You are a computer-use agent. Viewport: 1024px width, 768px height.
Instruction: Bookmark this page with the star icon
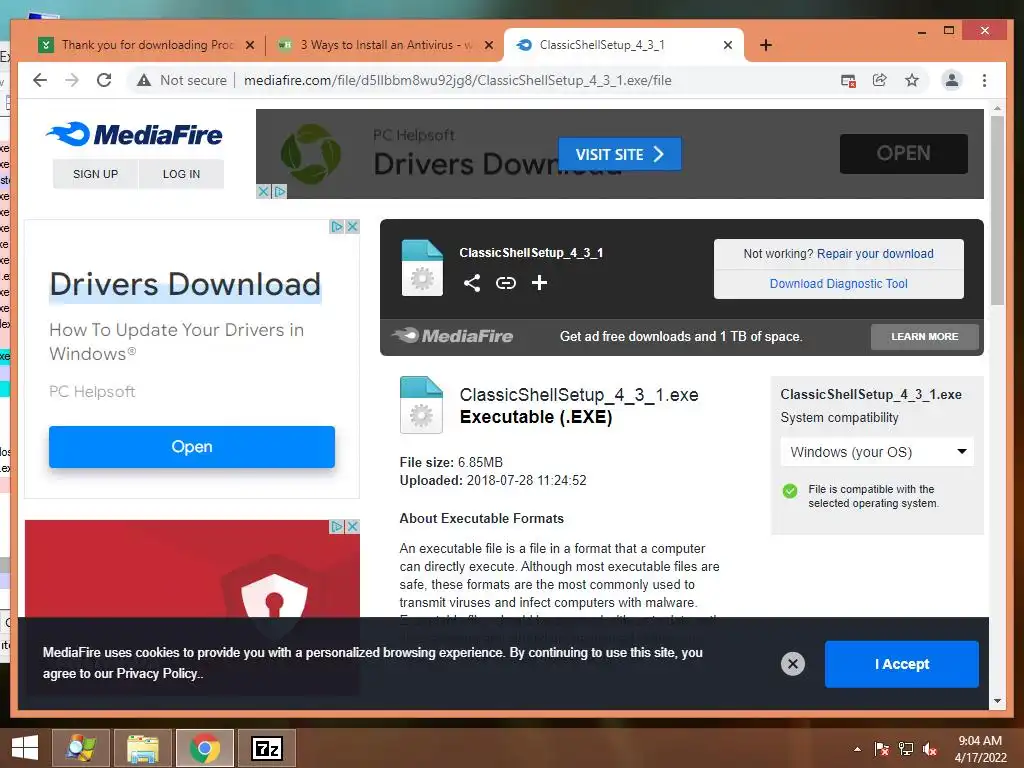[912, 80]
